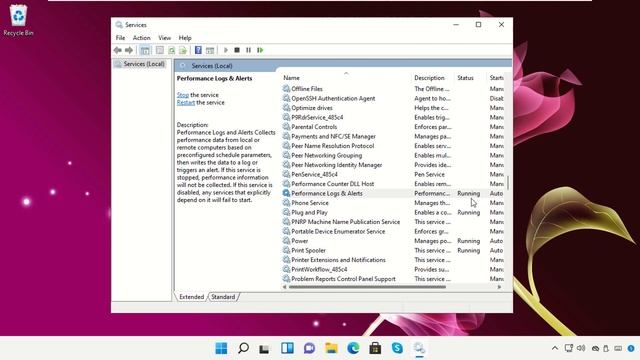
Task: Open the Action menu
Action: [x=142, y=38]
